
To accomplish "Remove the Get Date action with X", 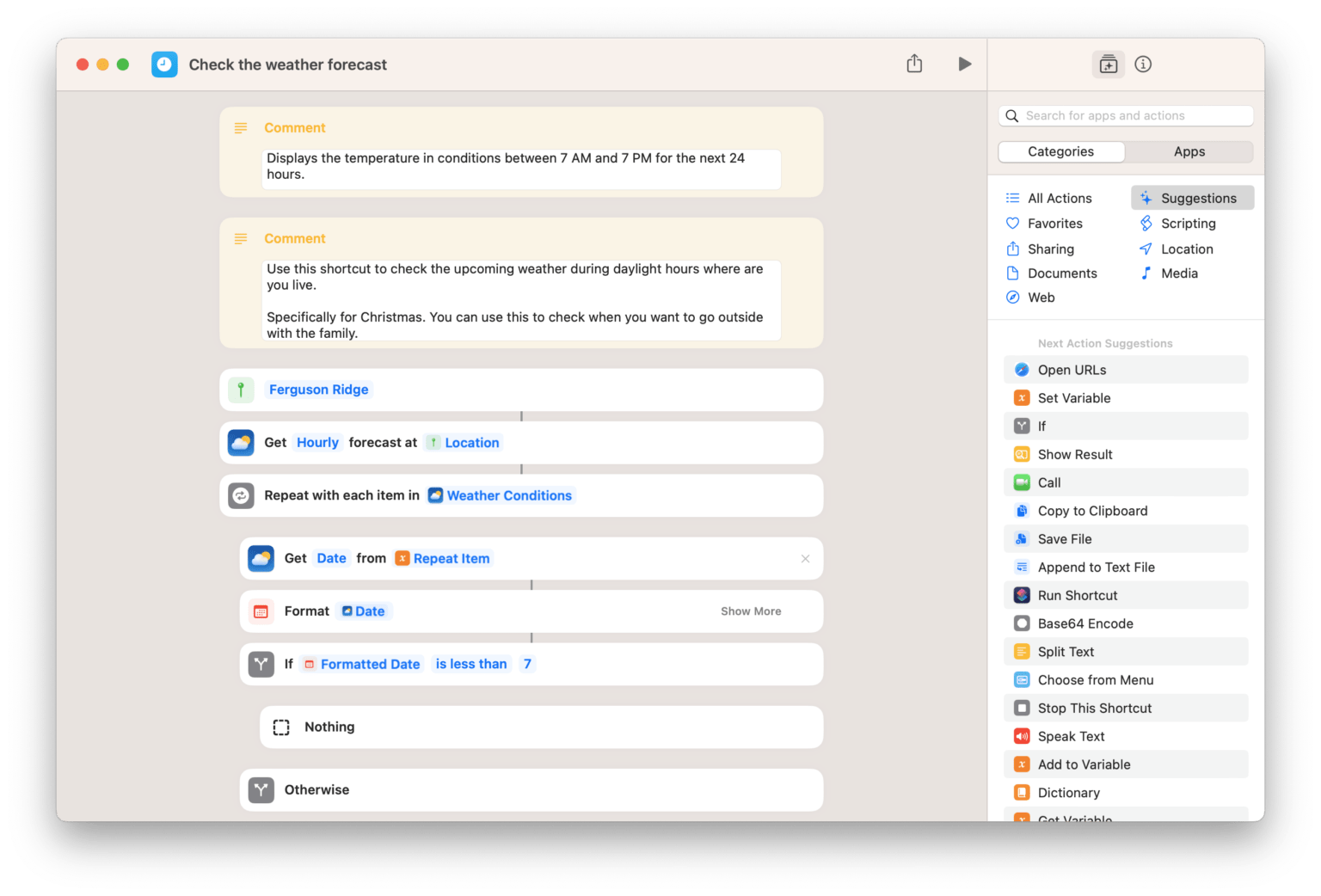I will click(805, 559).
